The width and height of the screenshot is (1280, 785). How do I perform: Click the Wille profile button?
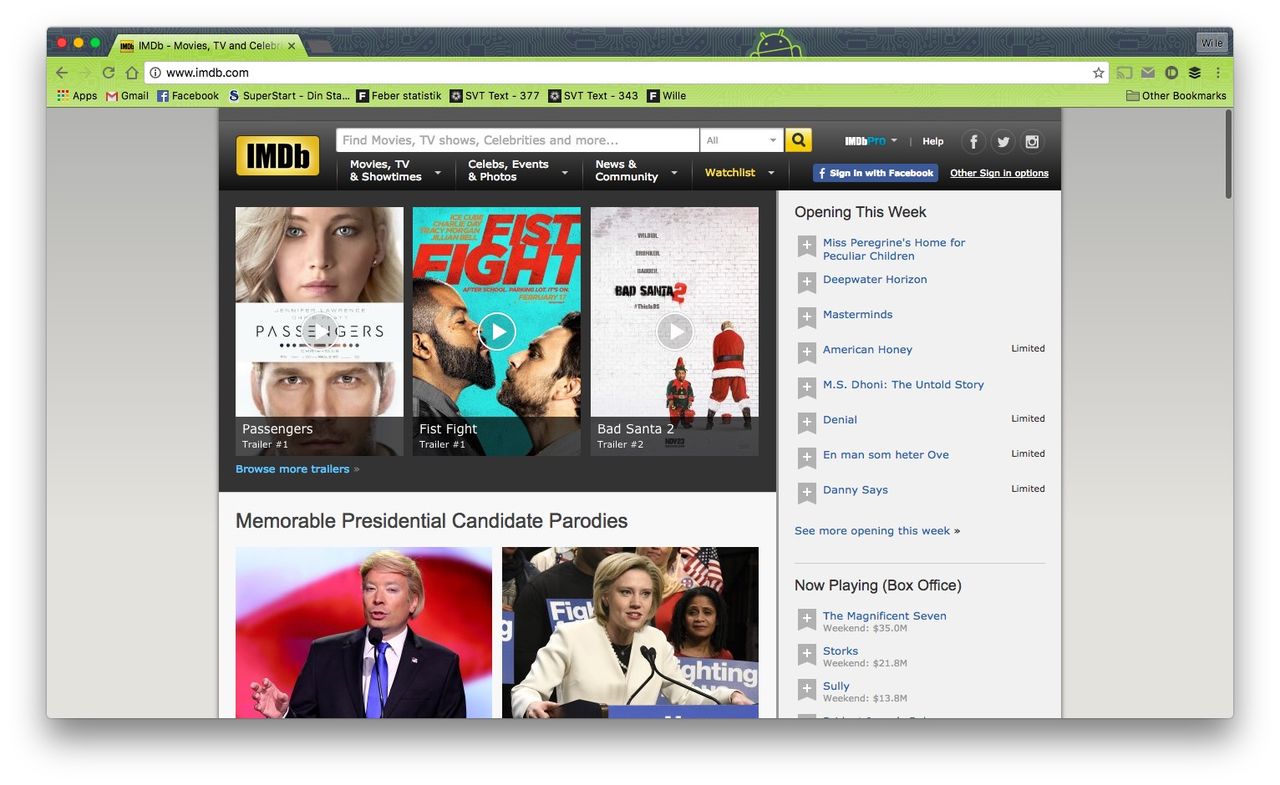coord(1211,43)
